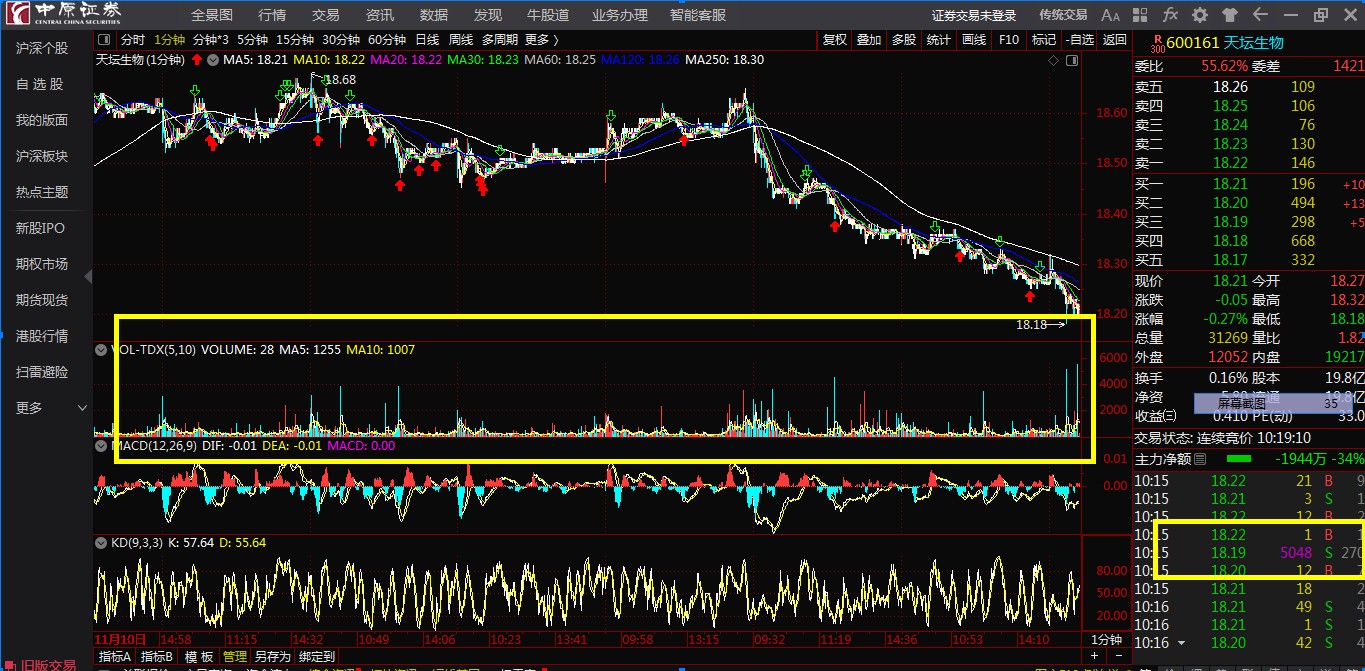Click the 传统交易 link

pos(1062,15)
